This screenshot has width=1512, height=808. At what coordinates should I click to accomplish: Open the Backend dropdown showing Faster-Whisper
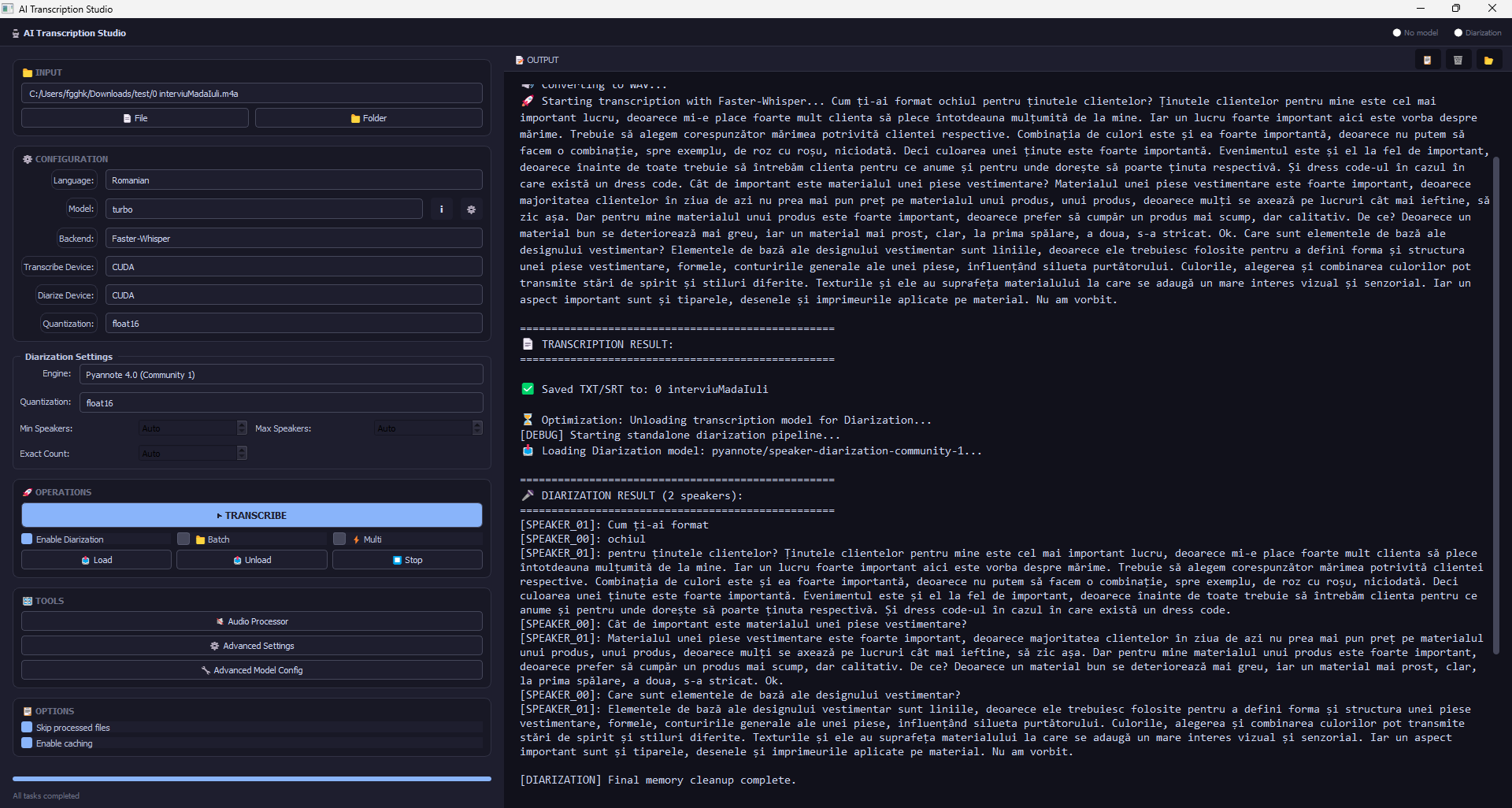click(x=294, y=239)
